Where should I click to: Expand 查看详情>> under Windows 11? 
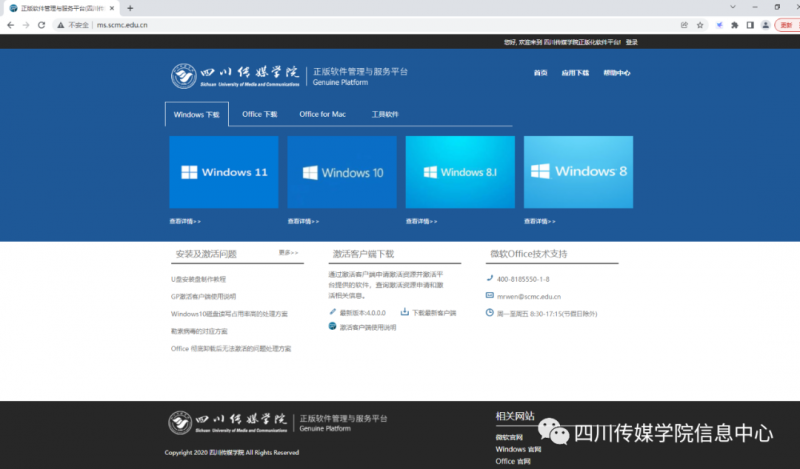pos(185,221)
